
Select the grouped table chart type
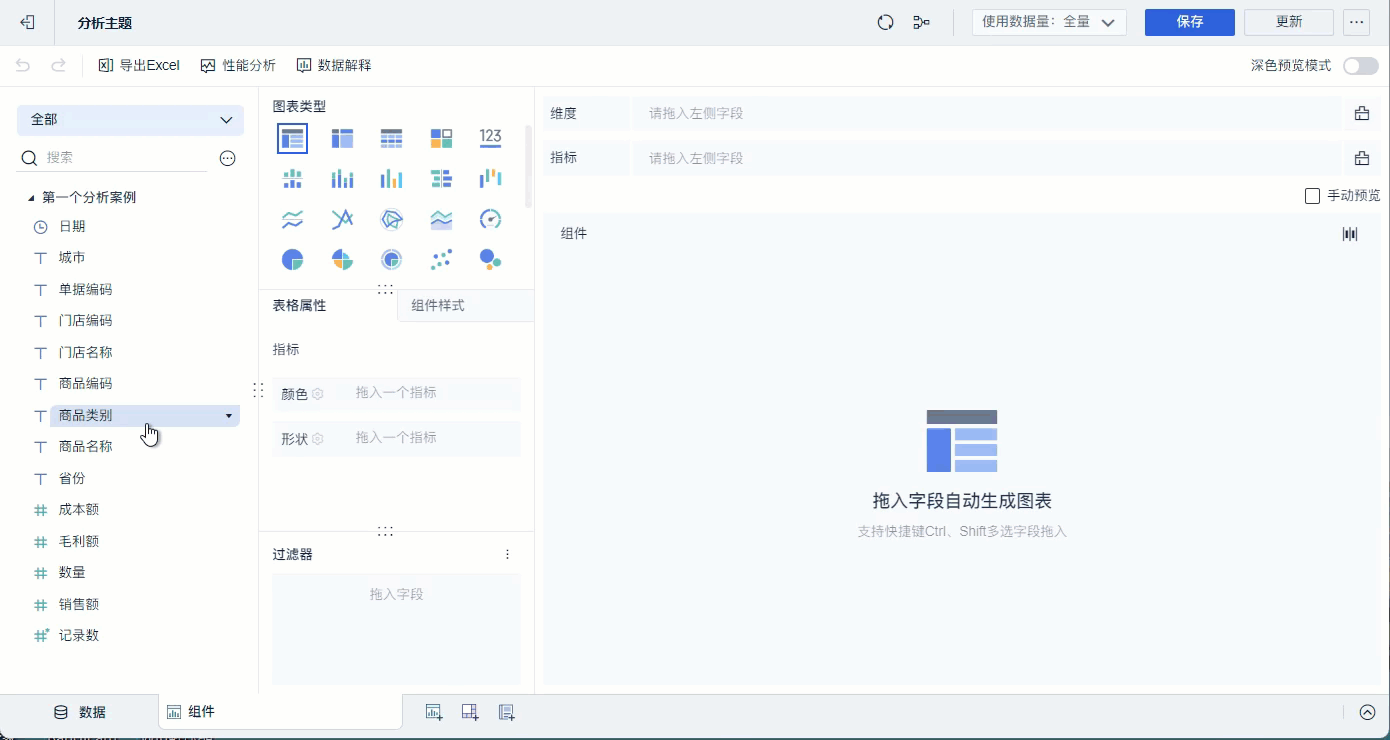293,138
